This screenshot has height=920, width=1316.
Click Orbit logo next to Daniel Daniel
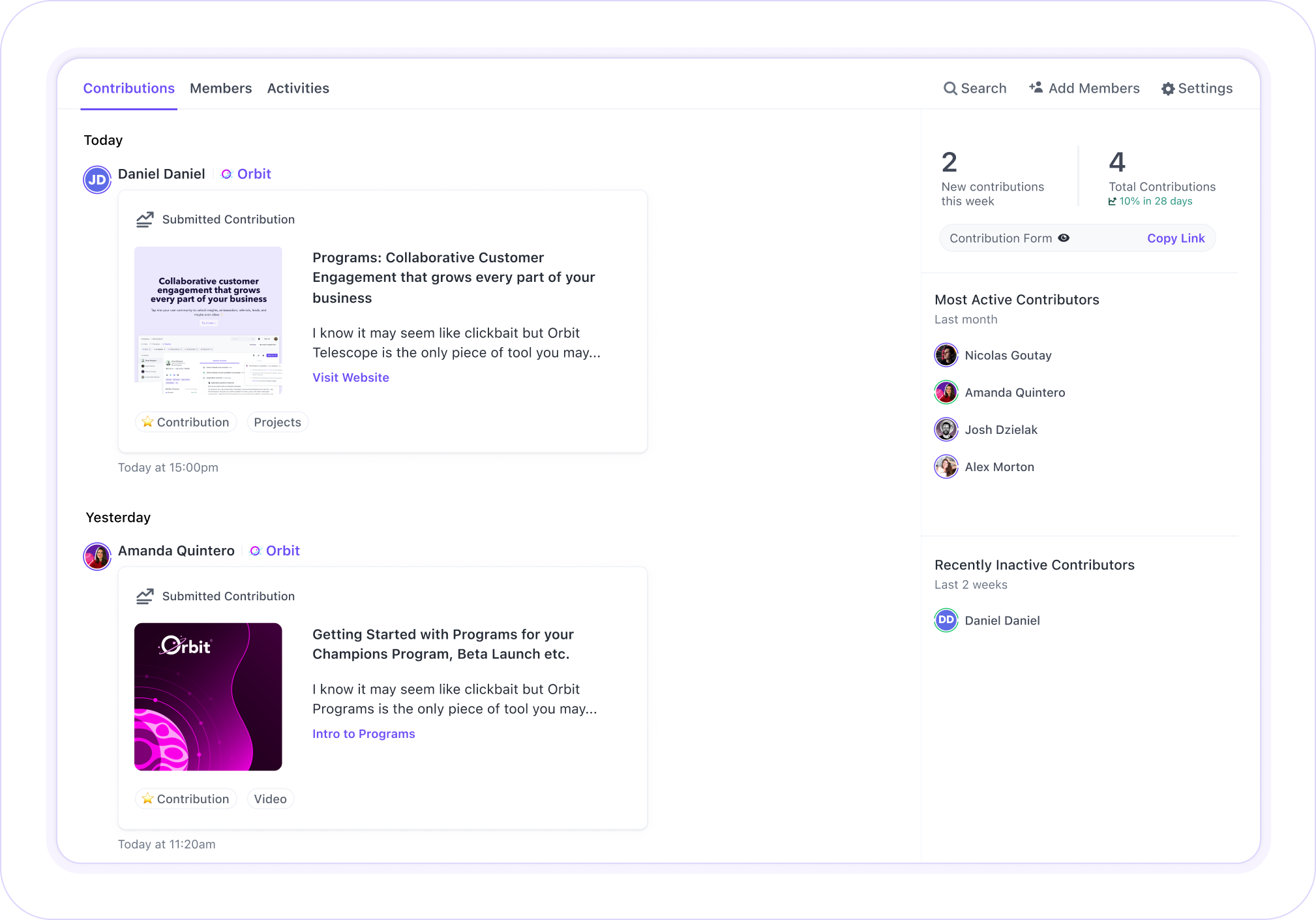coord(226,174)
